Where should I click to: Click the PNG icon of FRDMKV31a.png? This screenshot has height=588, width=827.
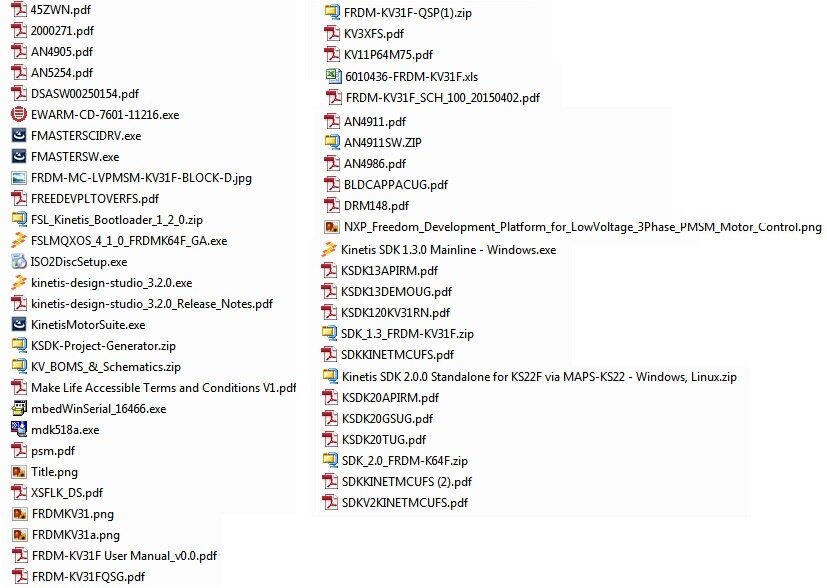click(x=20, y=535)
